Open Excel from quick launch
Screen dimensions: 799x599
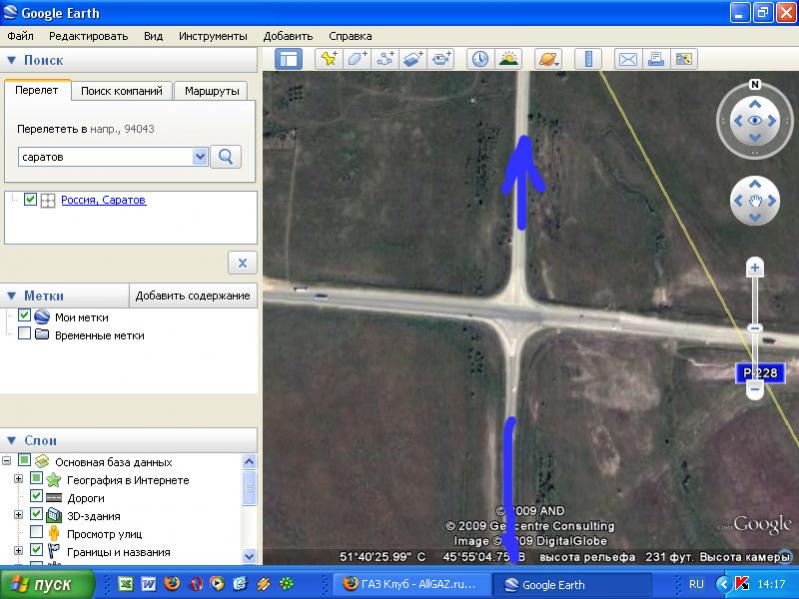[125, 584]
